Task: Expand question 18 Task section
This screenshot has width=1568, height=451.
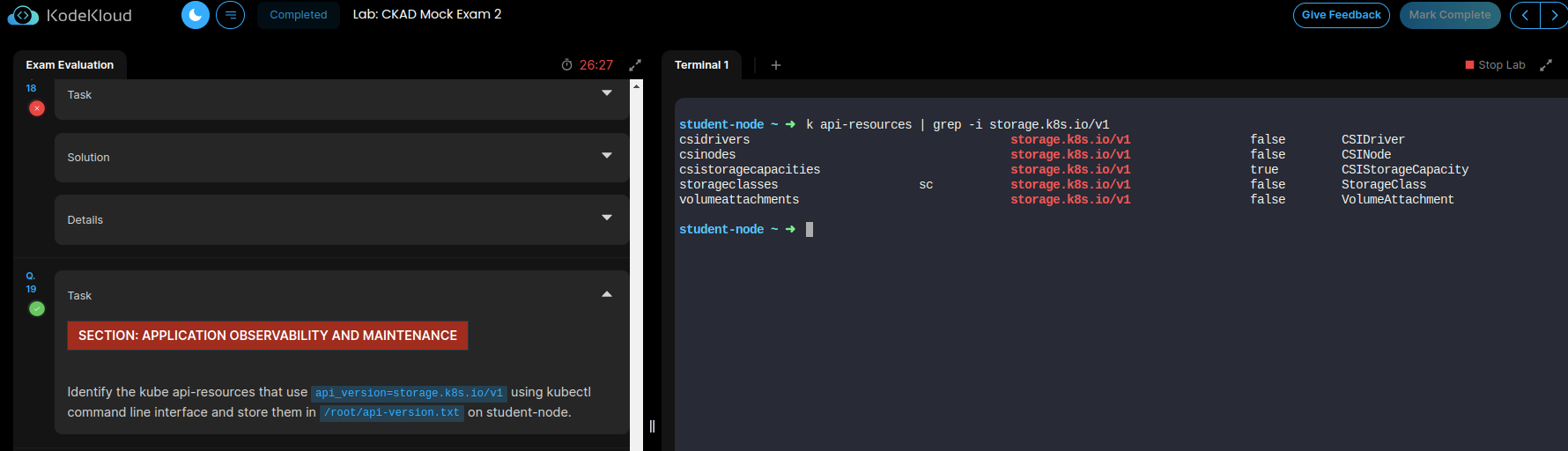Action: click(x=607, y=93)
